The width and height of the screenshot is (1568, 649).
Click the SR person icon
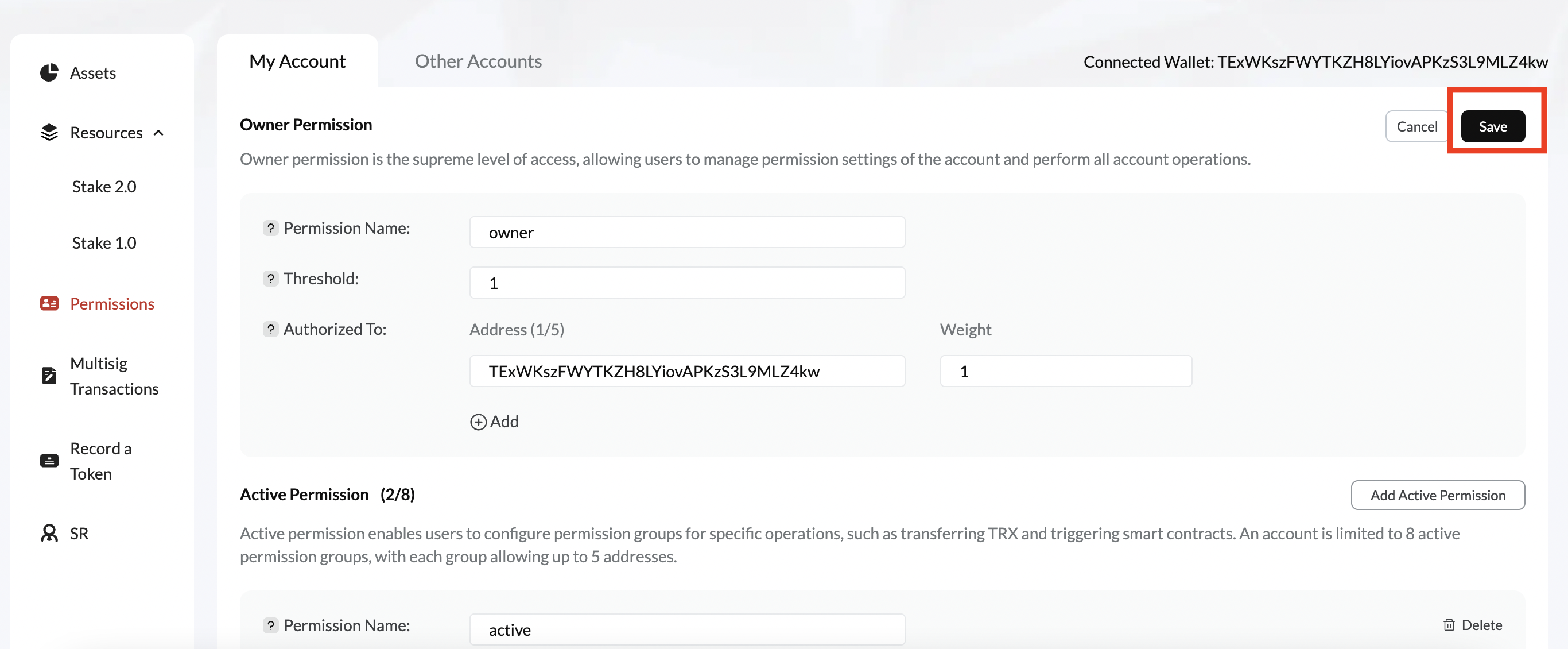(x=49, y=533)
